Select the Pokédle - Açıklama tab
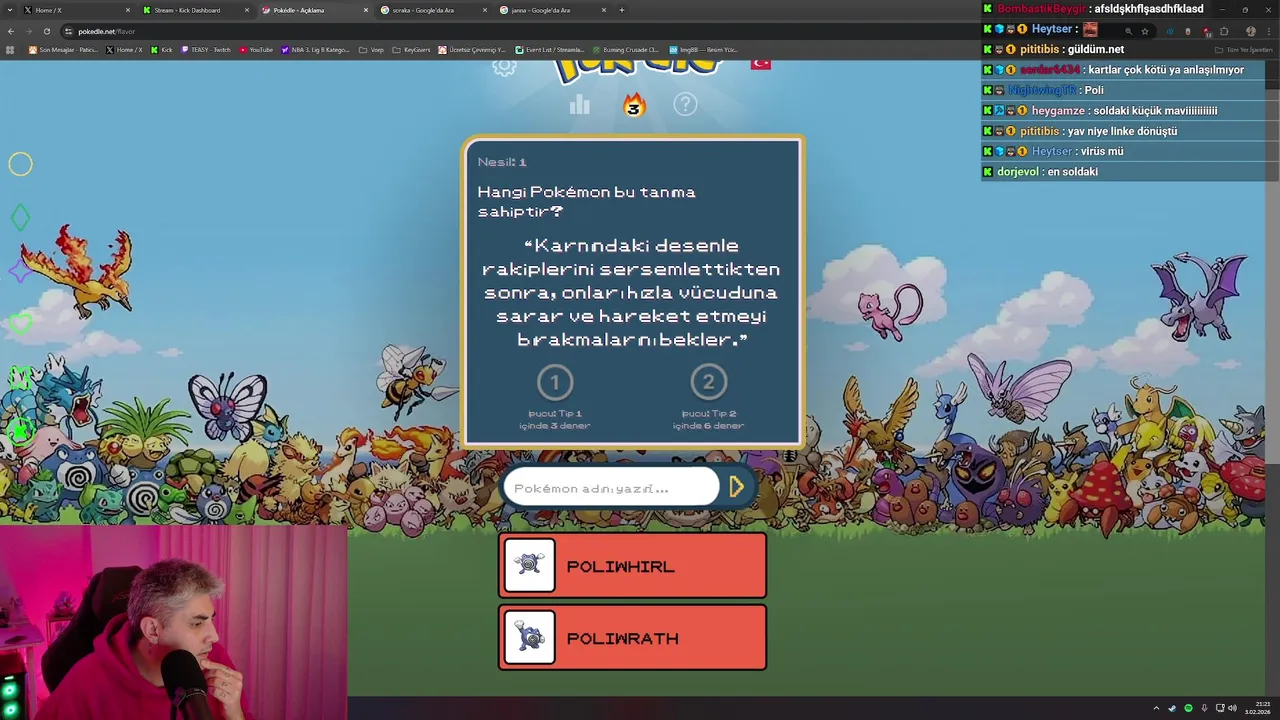 point(314,10)
